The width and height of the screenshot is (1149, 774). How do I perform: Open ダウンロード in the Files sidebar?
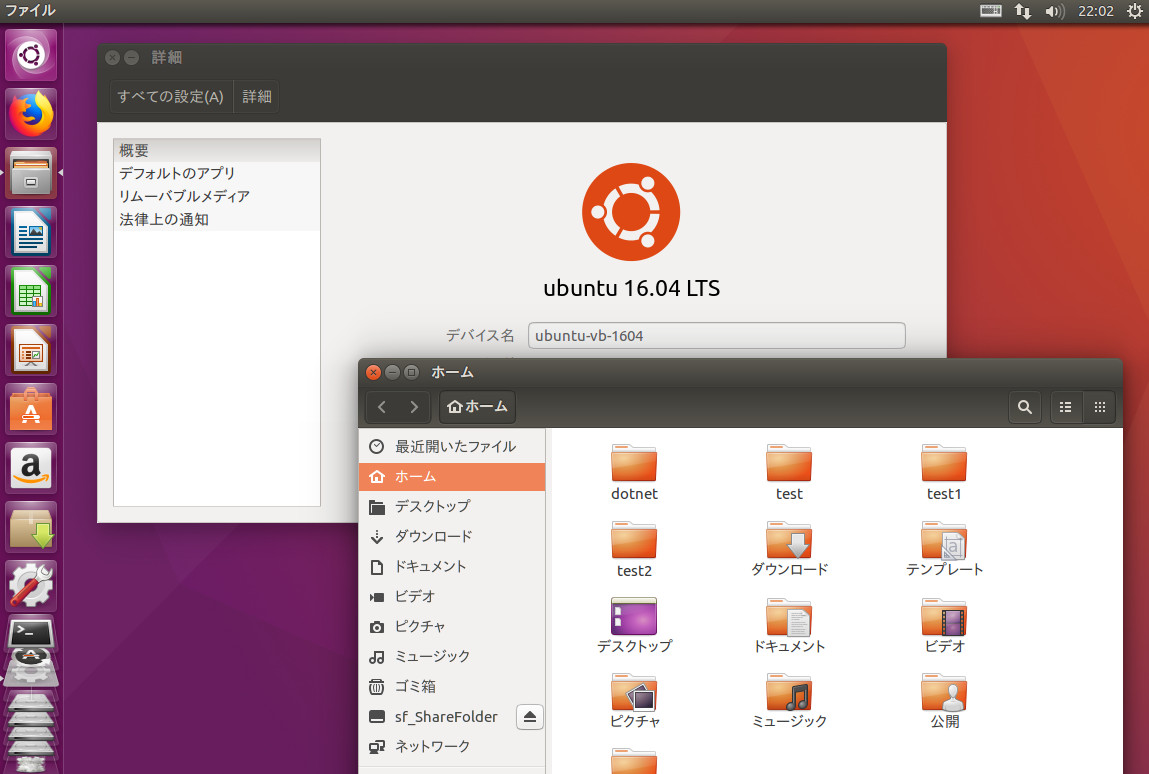(452, 537)
